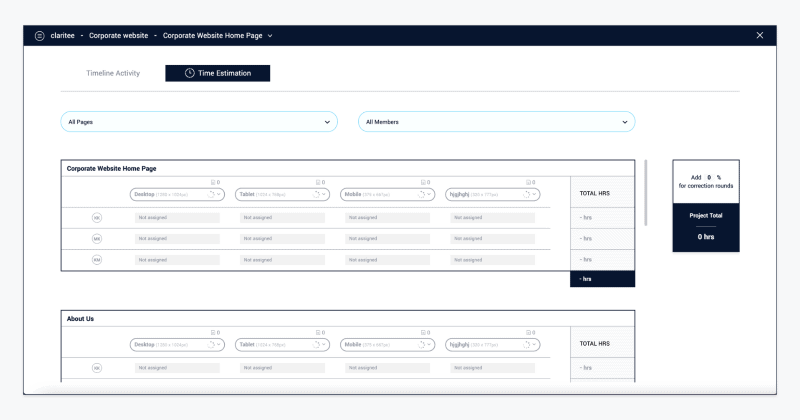Click the progress circle icon in Home Page Tablet pill
This screenshot has height=420, width=800.
(318, 194)
